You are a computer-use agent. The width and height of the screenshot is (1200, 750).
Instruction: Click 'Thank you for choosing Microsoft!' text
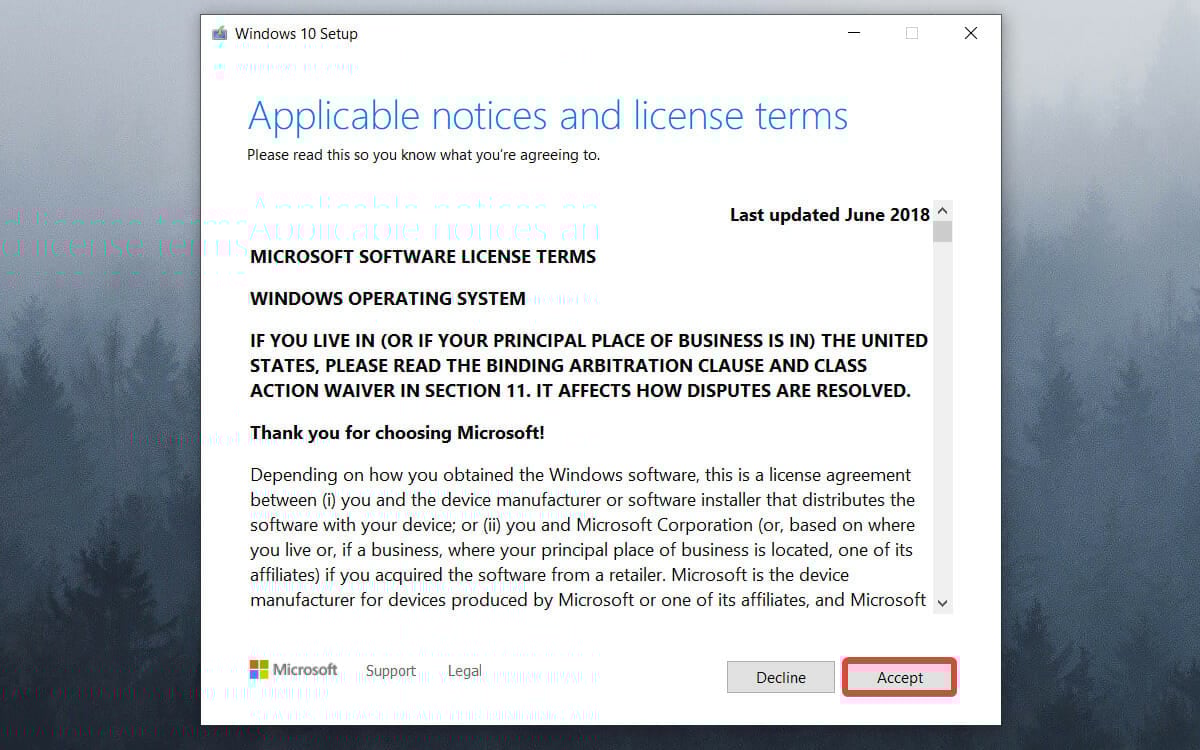(x=397, y=433)
